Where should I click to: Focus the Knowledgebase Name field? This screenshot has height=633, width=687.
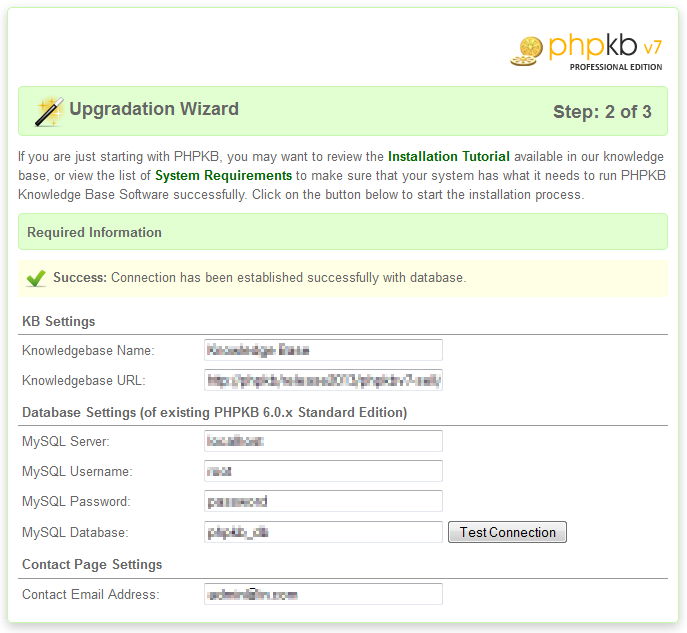(x=323, y=350)
